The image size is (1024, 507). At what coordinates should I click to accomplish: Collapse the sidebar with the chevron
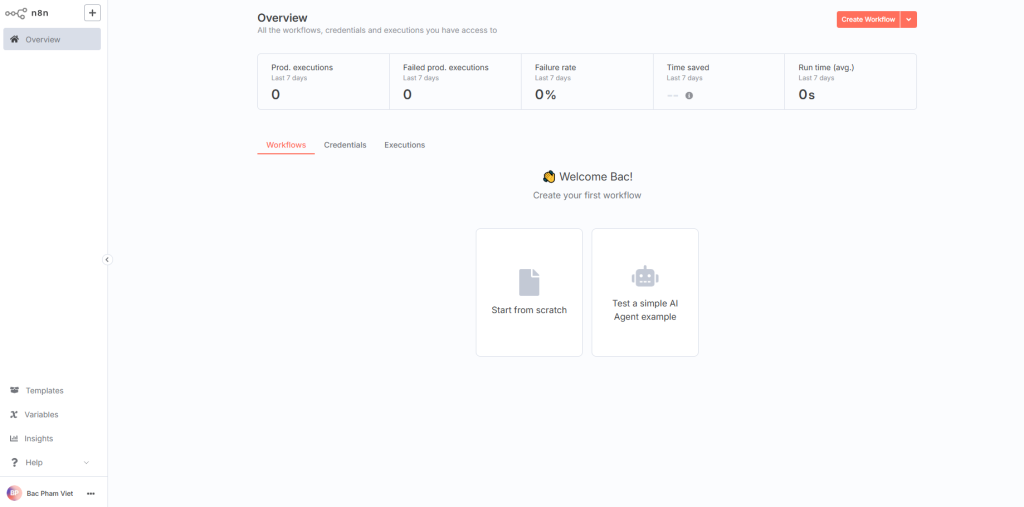click(x=107, y=259)
